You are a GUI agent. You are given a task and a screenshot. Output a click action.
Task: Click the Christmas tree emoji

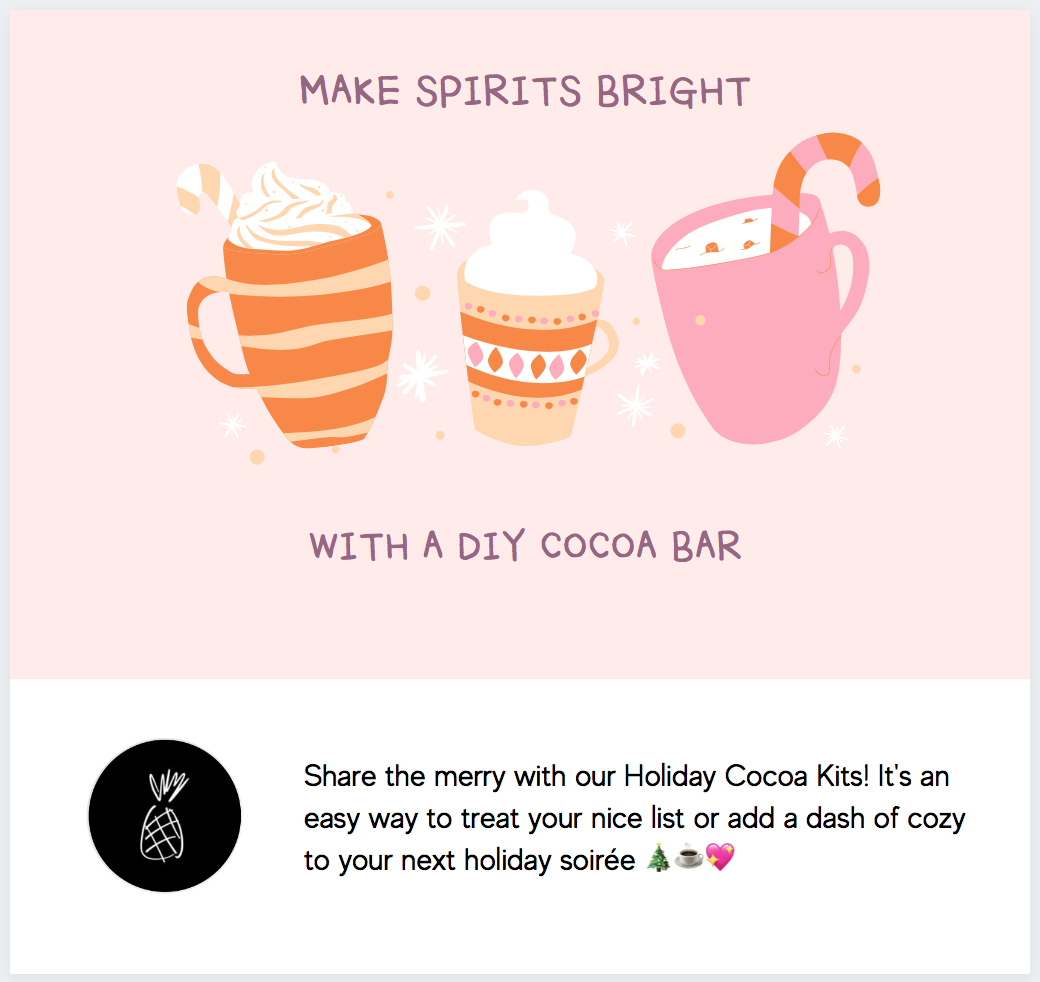659,858
